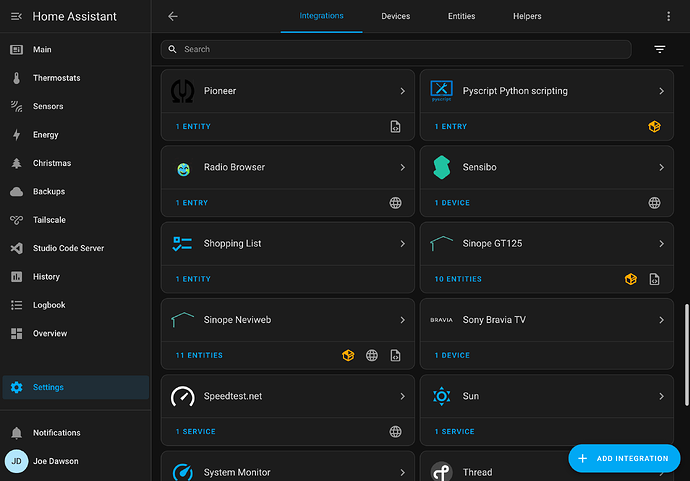
Task: Open Logbook from the sidebar
Action: [x=76, y=305]
